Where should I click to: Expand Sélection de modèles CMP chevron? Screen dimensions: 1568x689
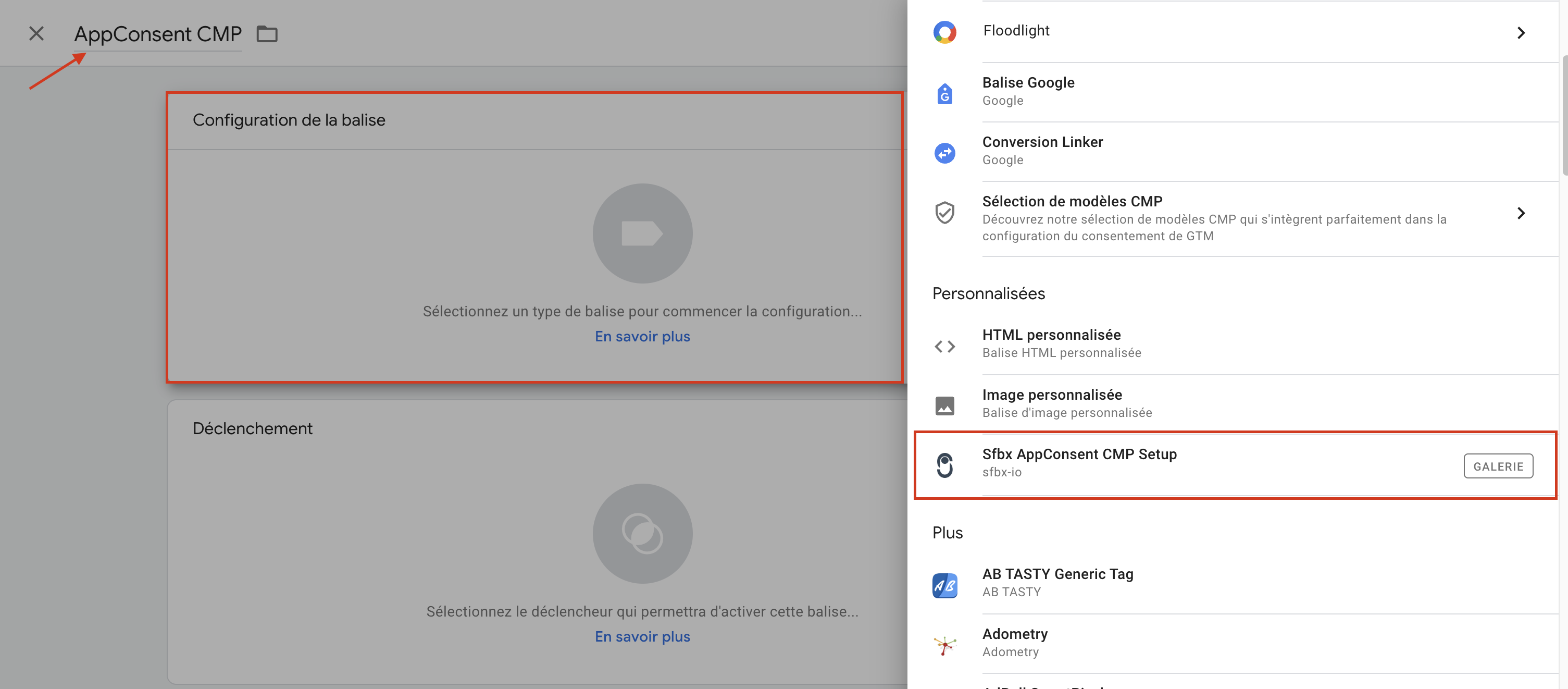click(x=1521, y=213)
